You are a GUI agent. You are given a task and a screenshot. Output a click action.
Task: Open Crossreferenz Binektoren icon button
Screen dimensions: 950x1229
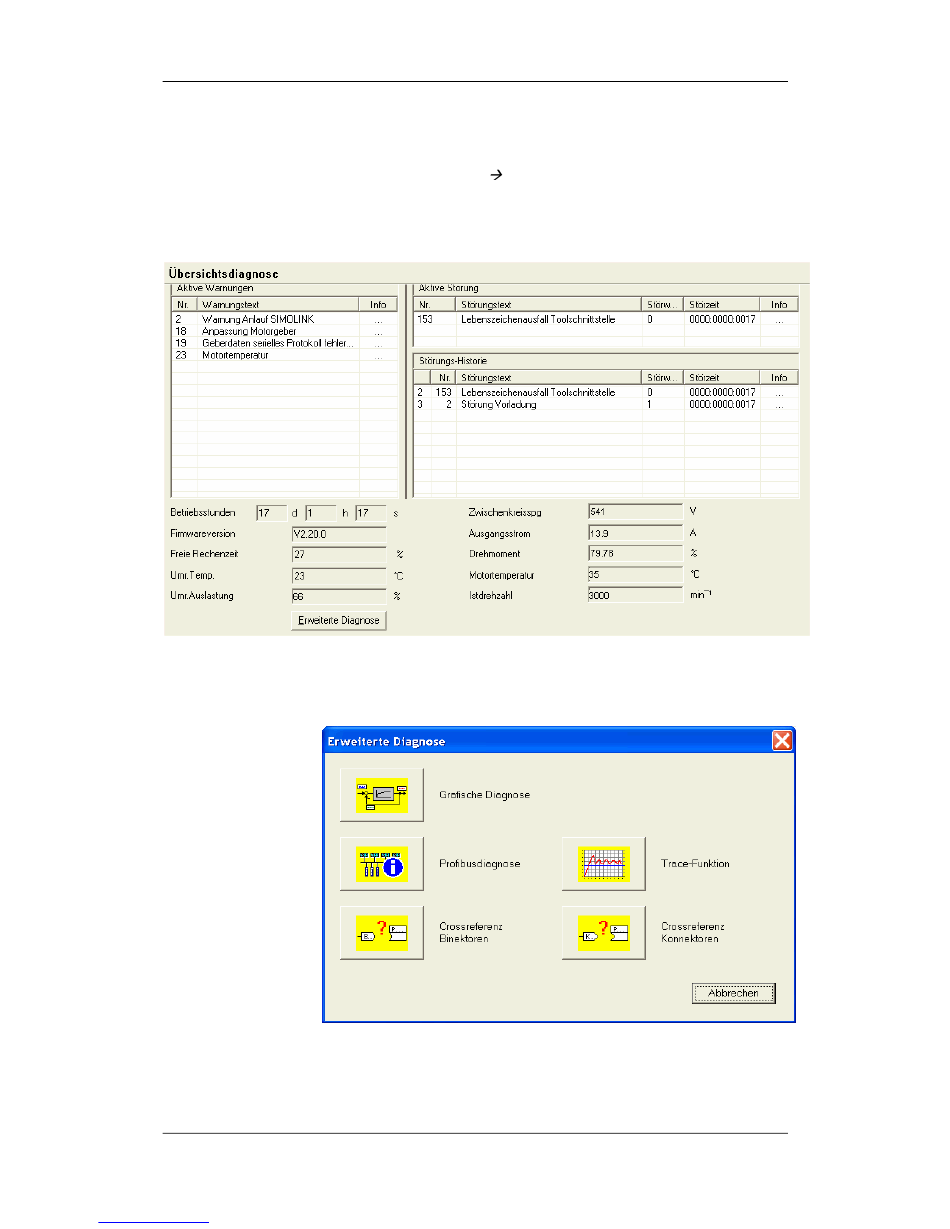pyautogui.click(x=382, y=933)
